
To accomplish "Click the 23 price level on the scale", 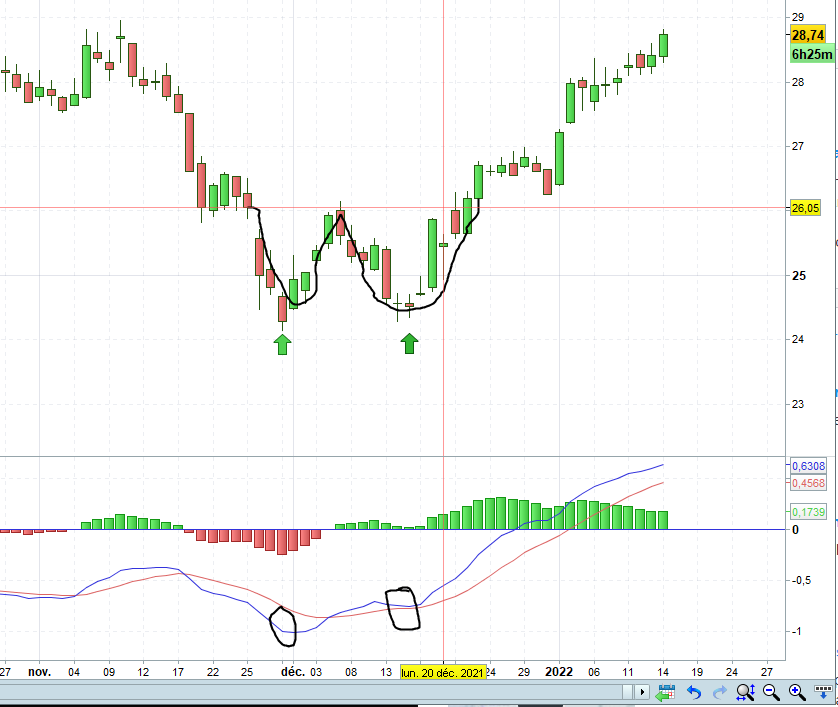I will (x=798, y=404).
